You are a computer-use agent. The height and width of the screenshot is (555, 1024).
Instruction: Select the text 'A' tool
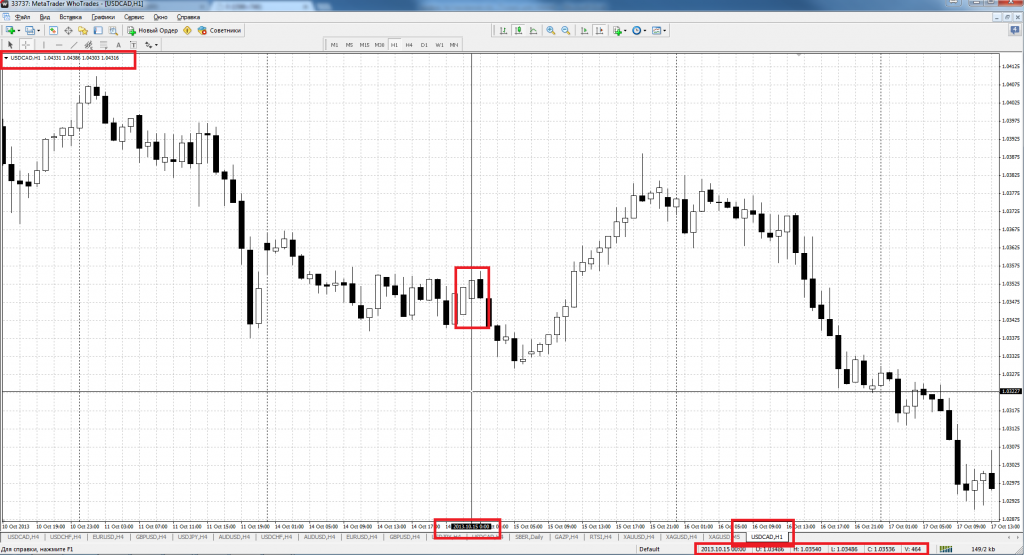tap(118, 45)
